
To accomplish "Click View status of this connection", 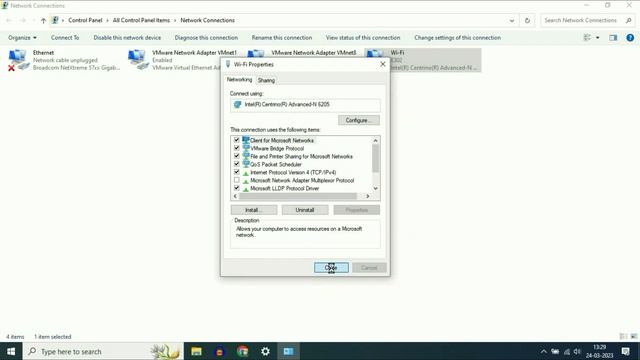I will tap(363, 38).
